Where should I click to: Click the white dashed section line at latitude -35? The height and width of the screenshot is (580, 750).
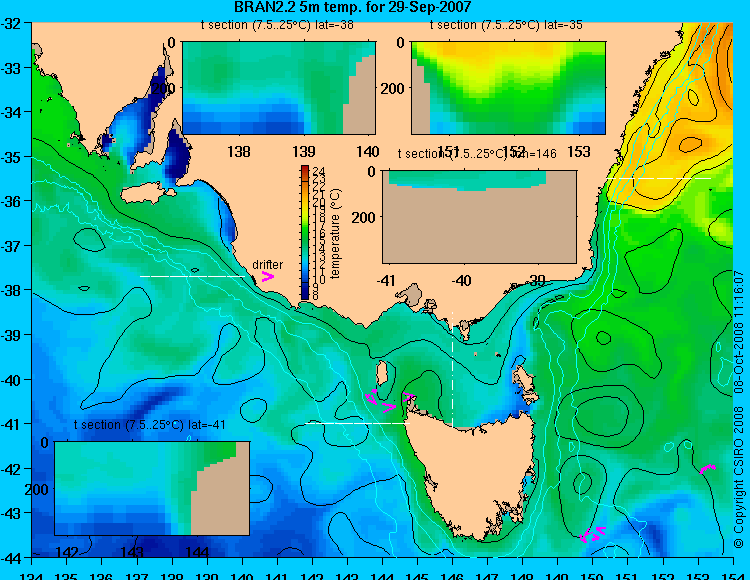click(x=658, y=178)
